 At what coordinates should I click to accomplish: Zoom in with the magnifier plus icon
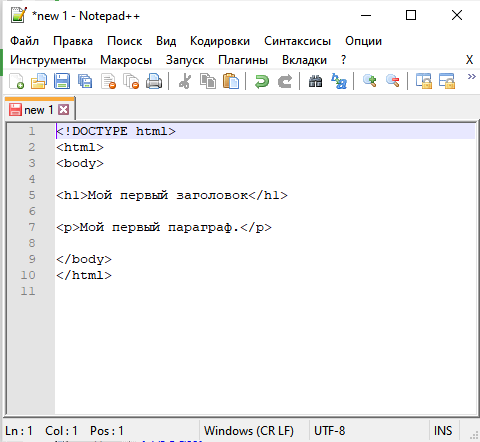tap(369, 81)
